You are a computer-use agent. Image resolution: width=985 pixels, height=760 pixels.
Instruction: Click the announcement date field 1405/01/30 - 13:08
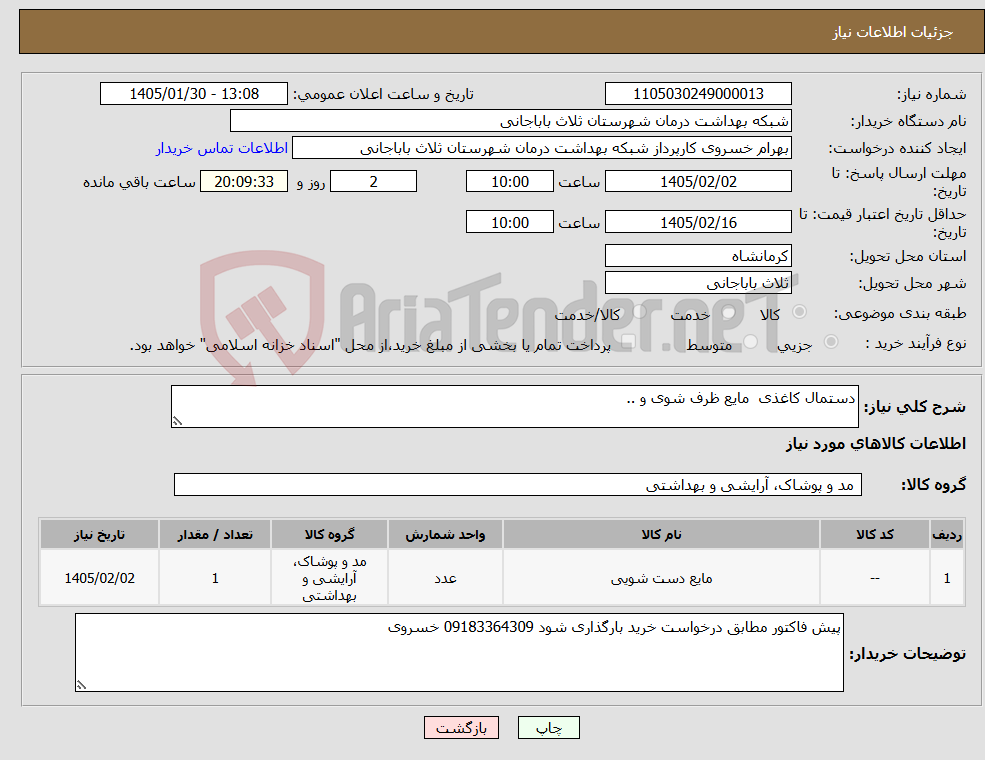(193, 94)
